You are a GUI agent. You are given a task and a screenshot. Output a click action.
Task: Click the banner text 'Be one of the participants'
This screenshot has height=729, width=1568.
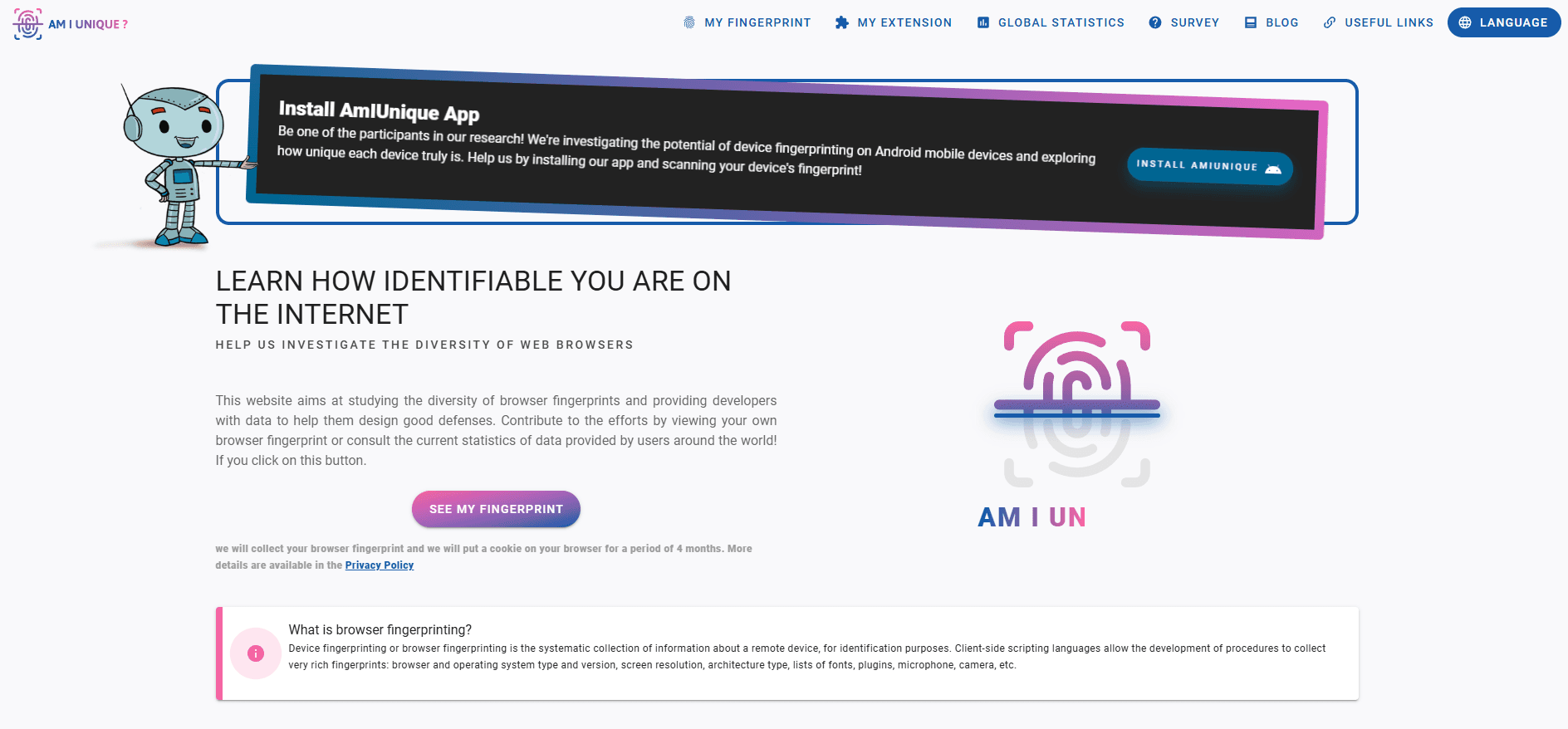pyautogui.click(x=686, y=152)
